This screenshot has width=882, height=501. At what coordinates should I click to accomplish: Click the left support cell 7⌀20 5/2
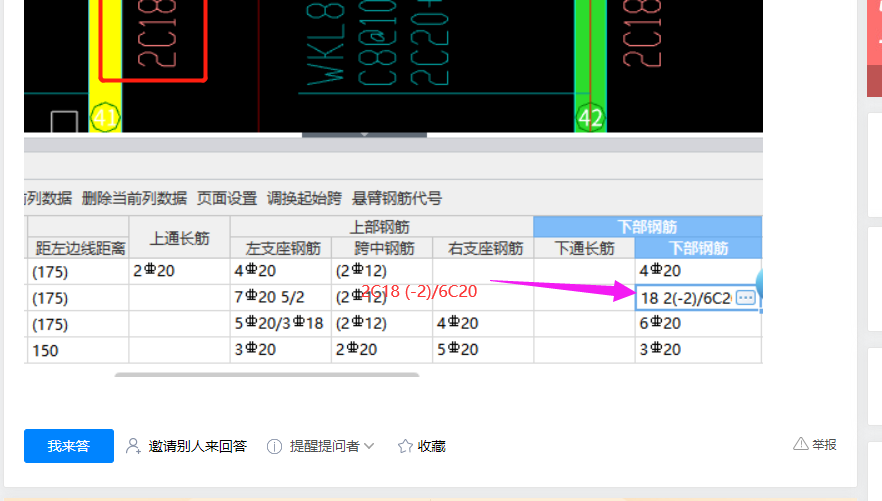click(281, 297)
